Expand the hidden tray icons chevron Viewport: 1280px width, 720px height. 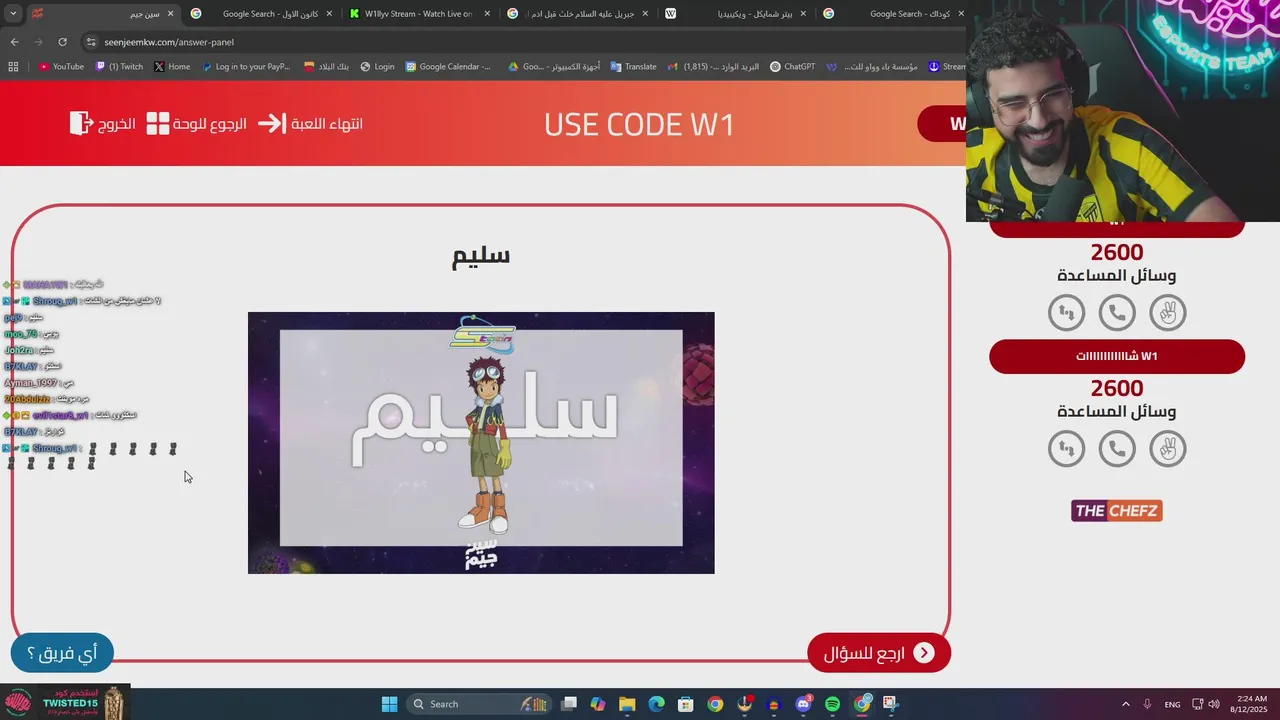point(1125,704)
